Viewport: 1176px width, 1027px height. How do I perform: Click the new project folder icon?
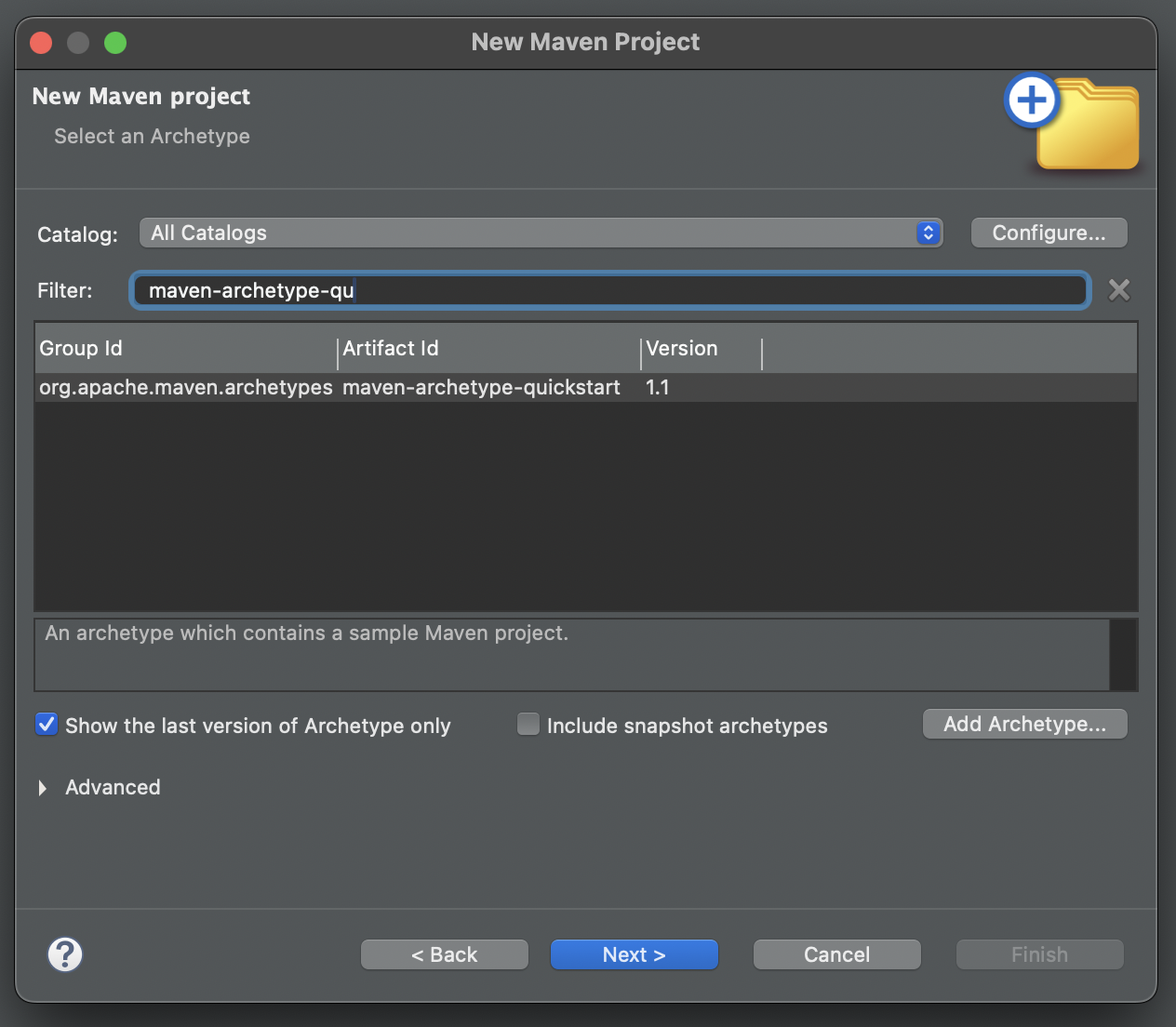click(x=1072, y=123)
